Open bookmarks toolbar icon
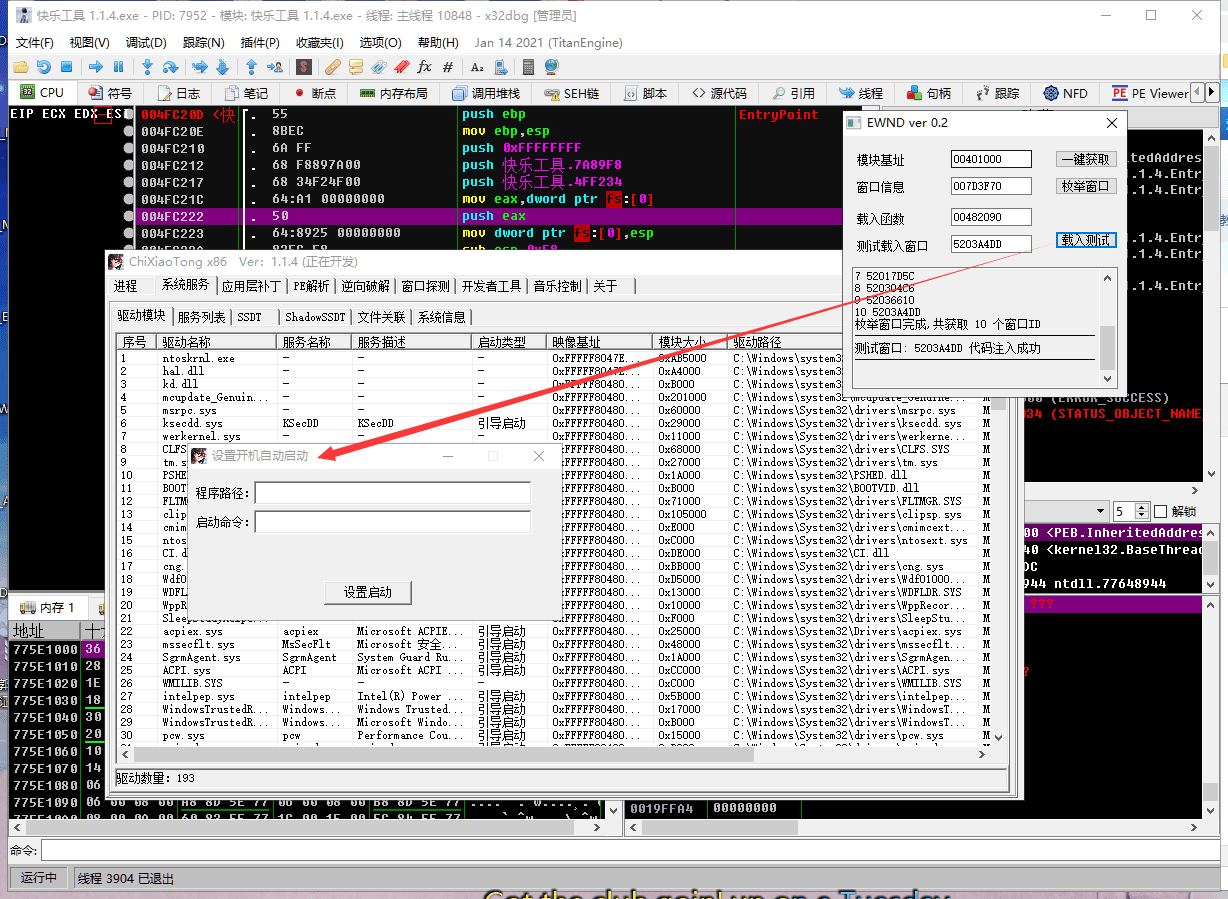 tap(401, 67)
